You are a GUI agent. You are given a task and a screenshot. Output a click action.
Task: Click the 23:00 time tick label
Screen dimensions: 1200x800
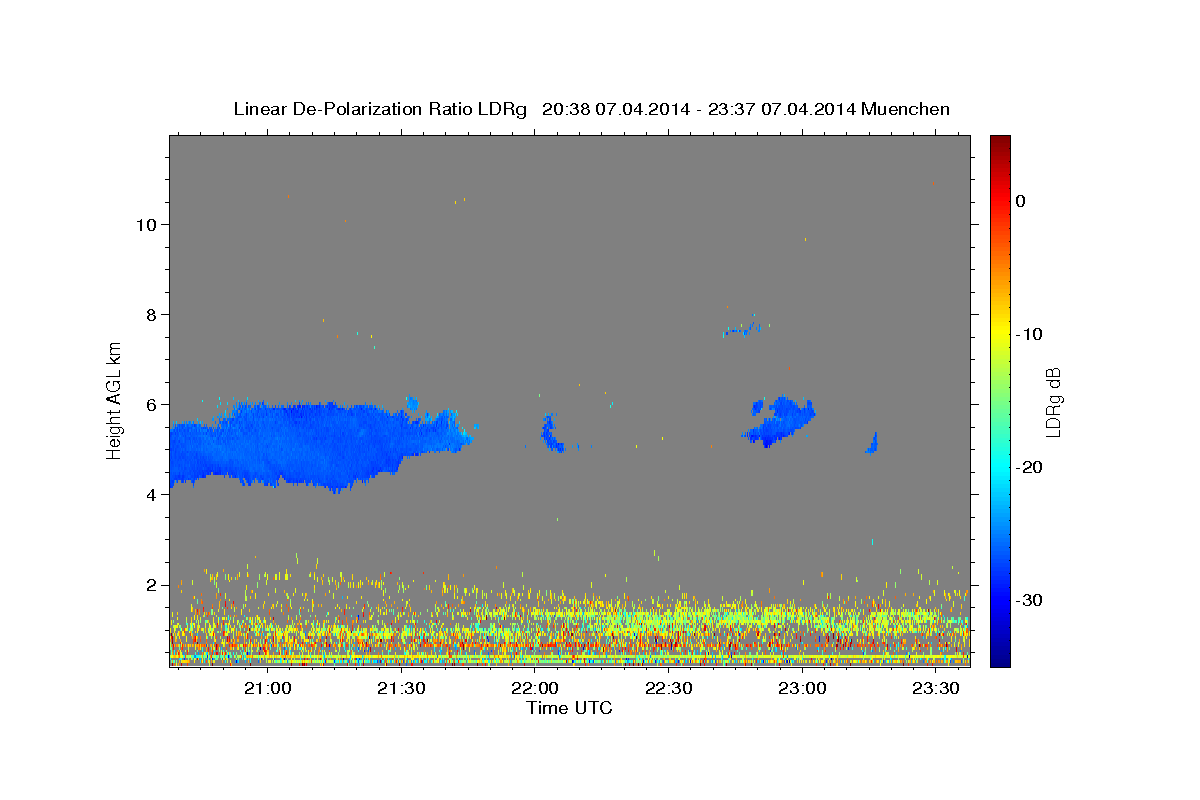click(802, 688)
